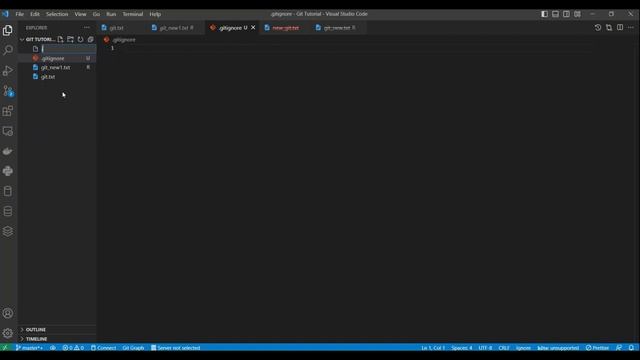This screenshot has width=640, height=360.
Task: Click the New File icon in Explorer
Action: 60,39
